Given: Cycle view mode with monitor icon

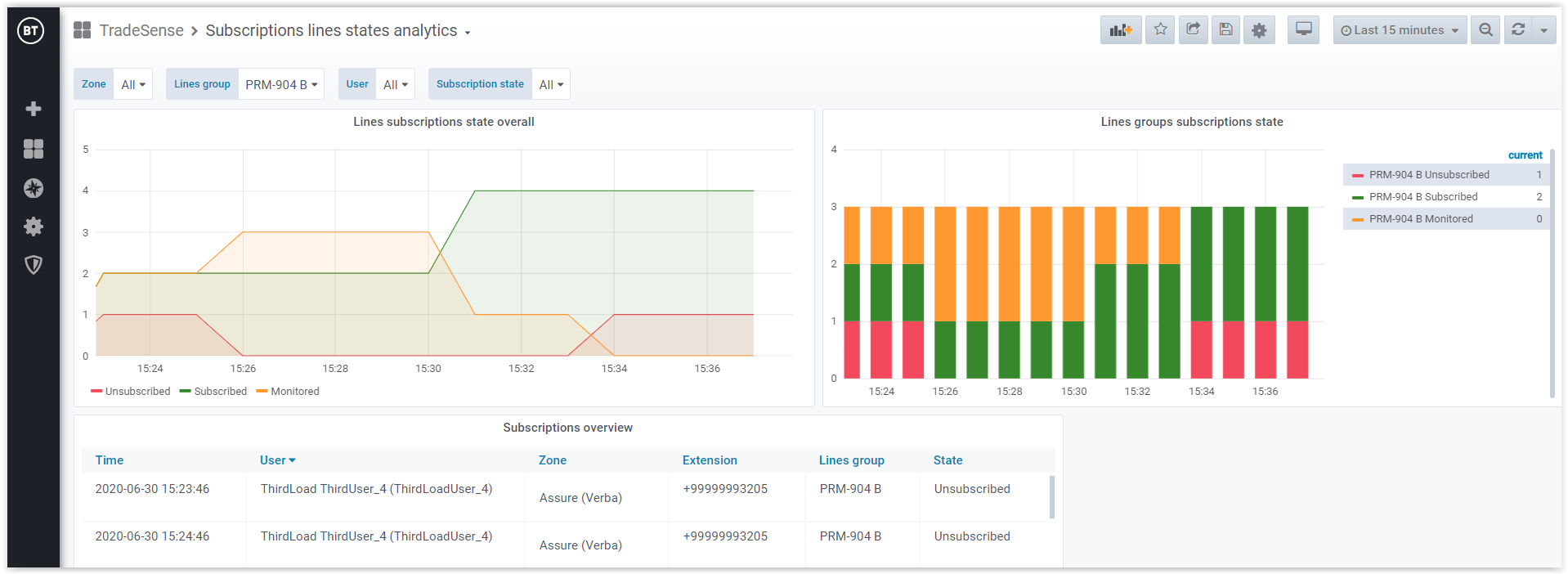Looking at the screenshot, I should pyautogui.click(x=1304, y=30).
